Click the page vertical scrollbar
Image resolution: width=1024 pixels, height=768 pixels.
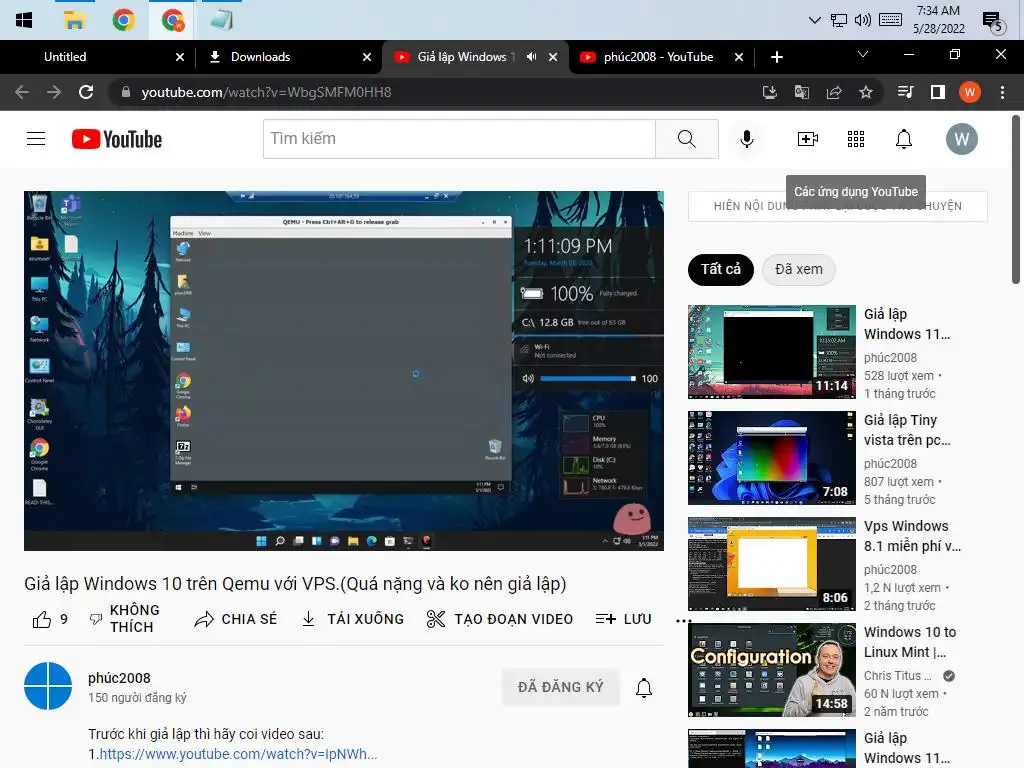coord(1016,199)
